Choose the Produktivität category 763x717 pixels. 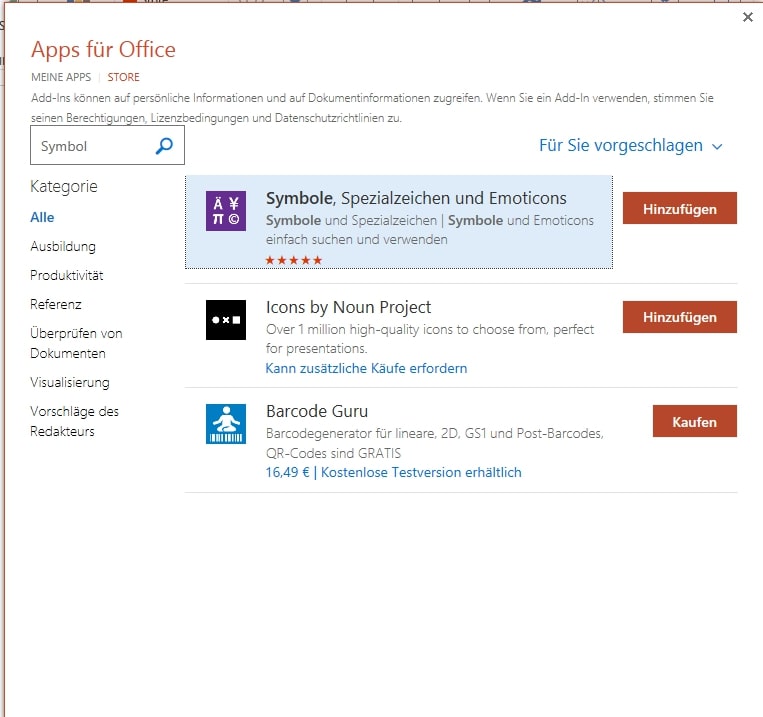67,275
